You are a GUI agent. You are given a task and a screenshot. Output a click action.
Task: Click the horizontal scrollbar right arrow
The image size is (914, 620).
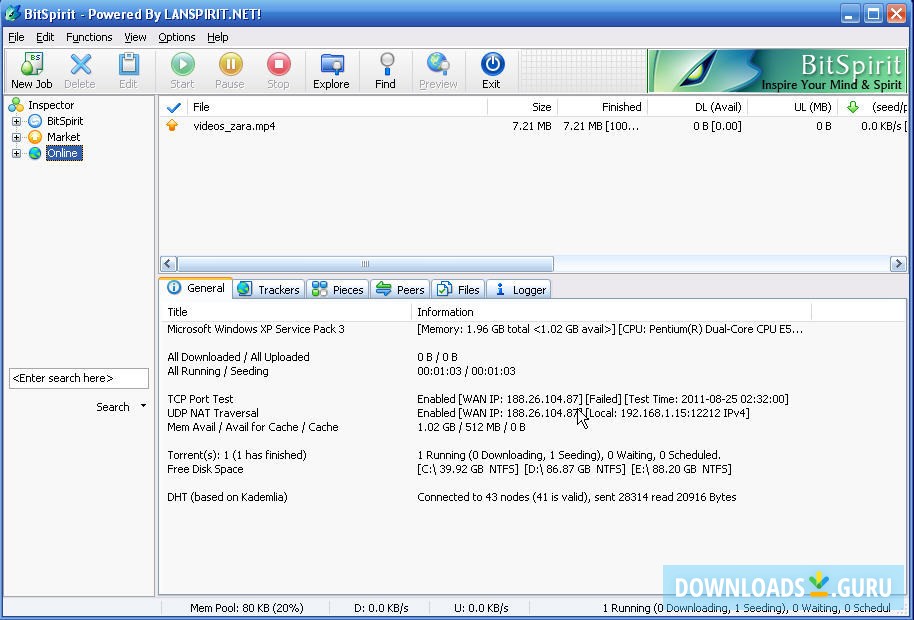click(898, 264)
